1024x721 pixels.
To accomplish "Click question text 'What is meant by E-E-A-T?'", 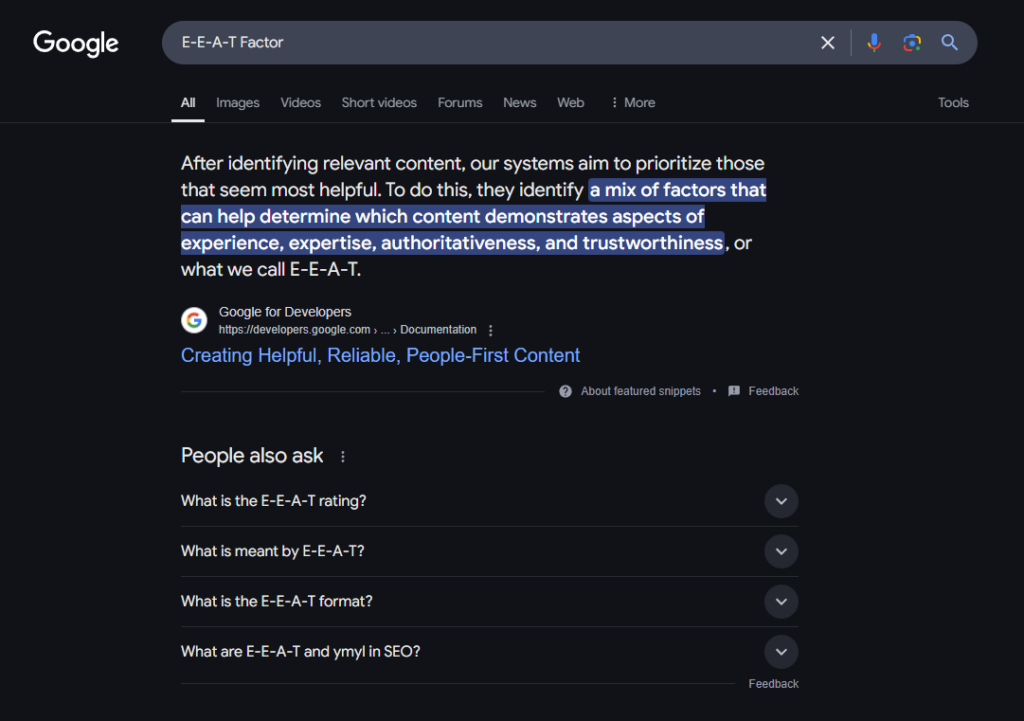I will coord(272,551).
